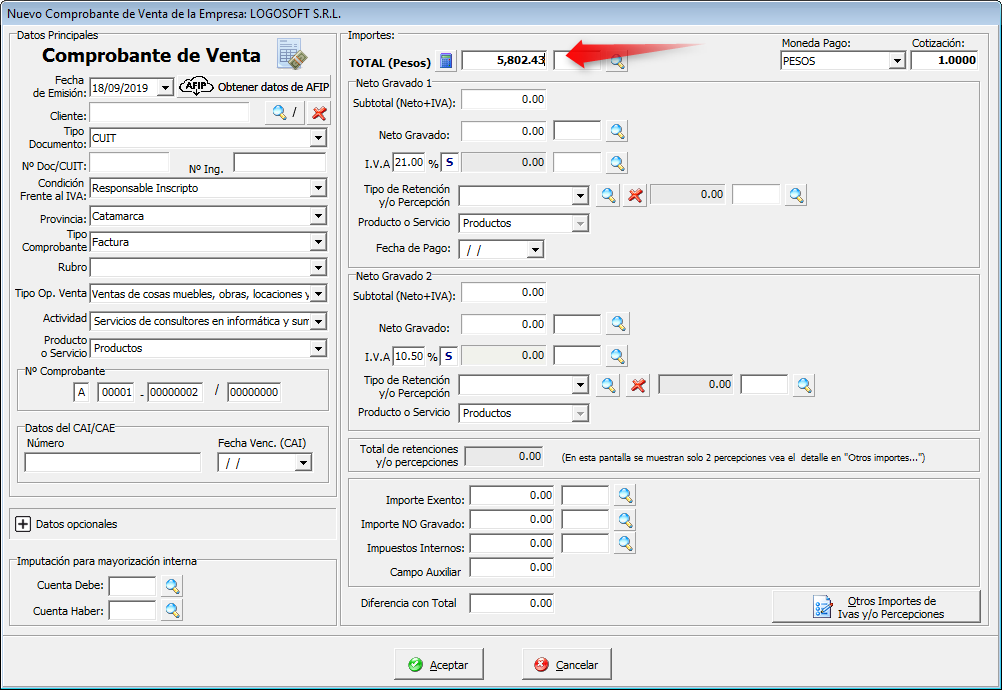This screenshot has width=1002, height=690.
Task: Open Otros Importes de Ivas y/o Percepciones
Action: click(x=876, y=607)
